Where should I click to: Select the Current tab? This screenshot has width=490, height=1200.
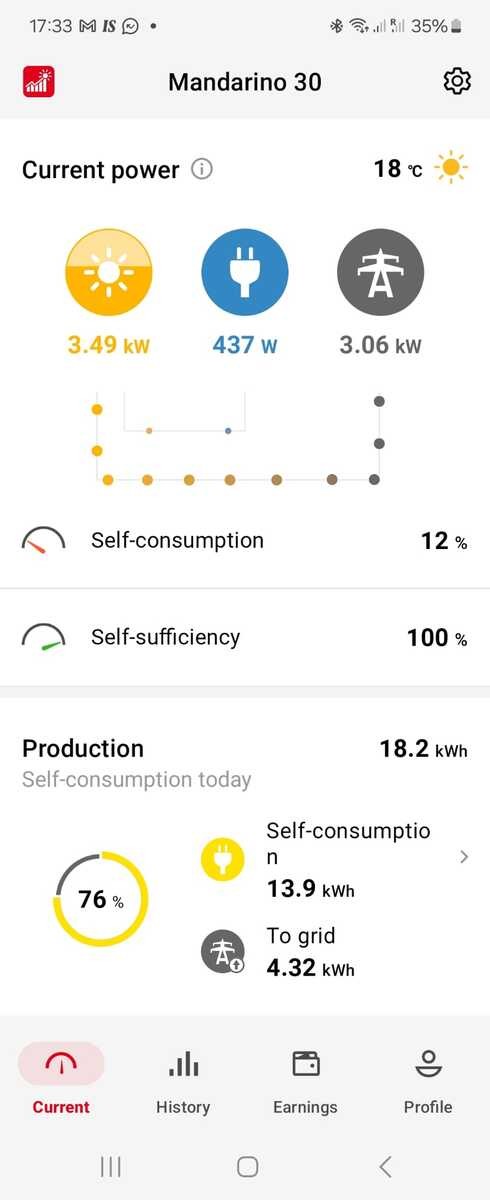[x=61, y=1081]
